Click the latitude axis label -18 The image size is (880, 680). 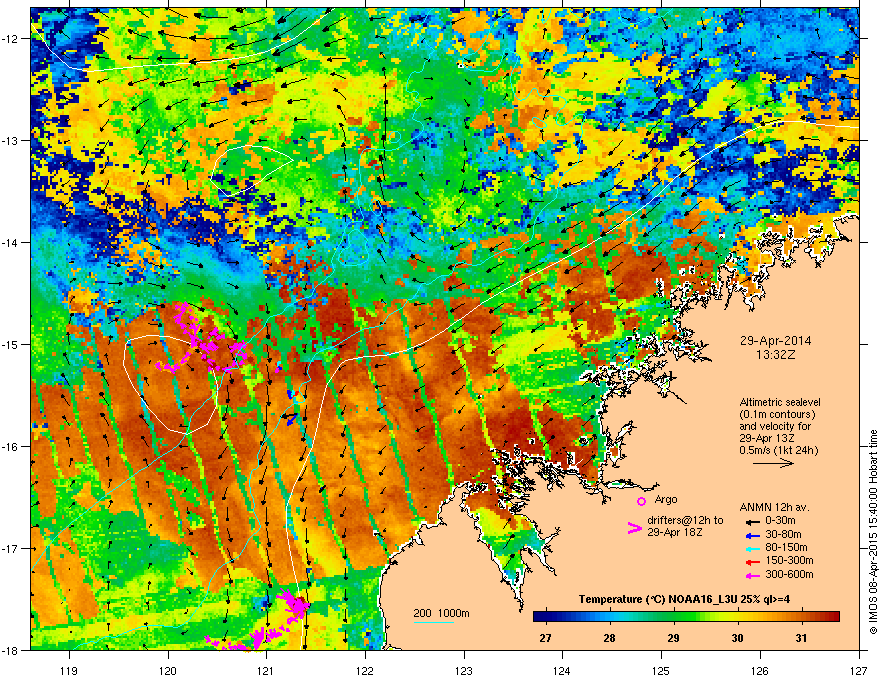(x=11, y=650)
